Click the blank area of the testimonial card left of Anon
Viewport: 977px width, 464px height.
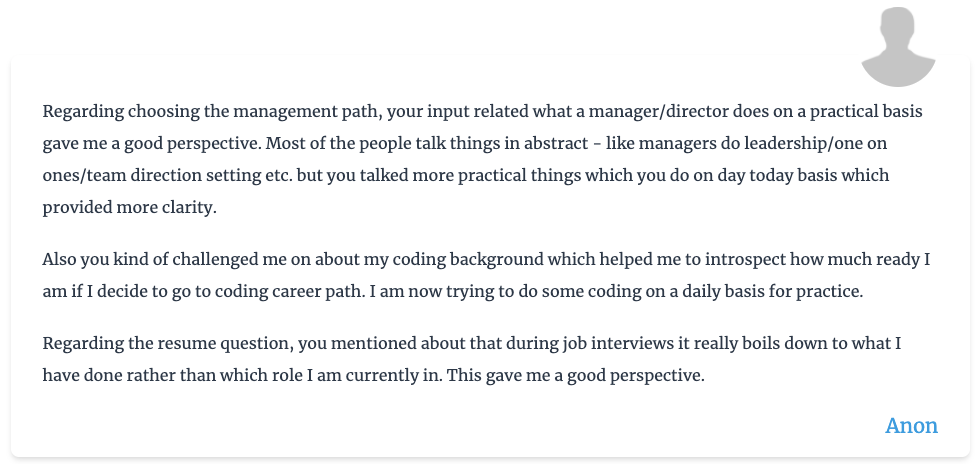(500, 426)
